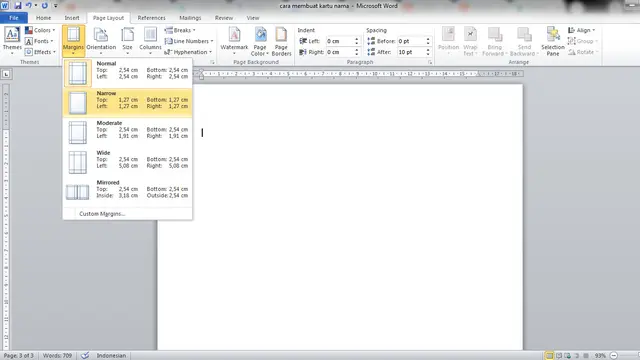
Task: Adjust Spacing After stepper arrows
Action: pos(428,52)
